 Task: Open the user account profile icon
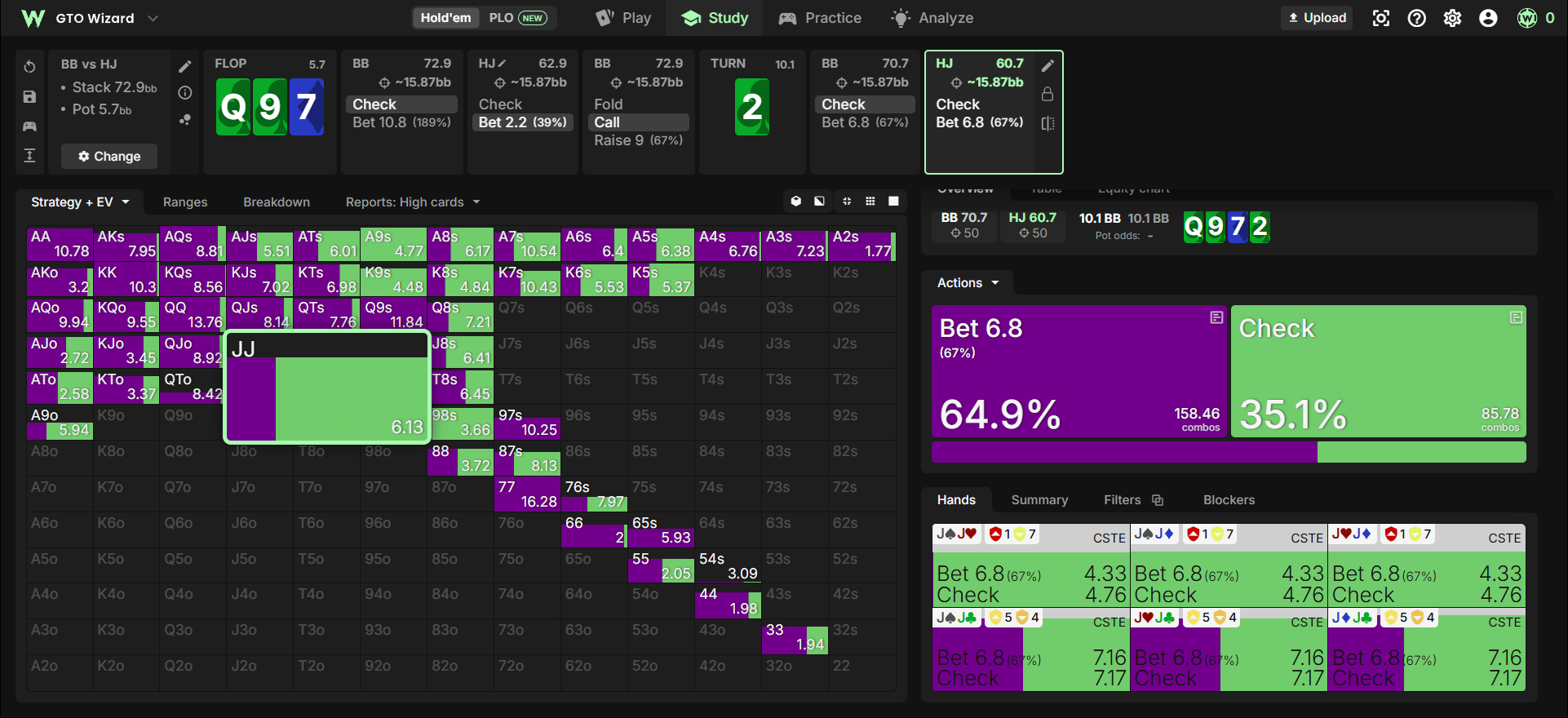(x=1488, y=18)
